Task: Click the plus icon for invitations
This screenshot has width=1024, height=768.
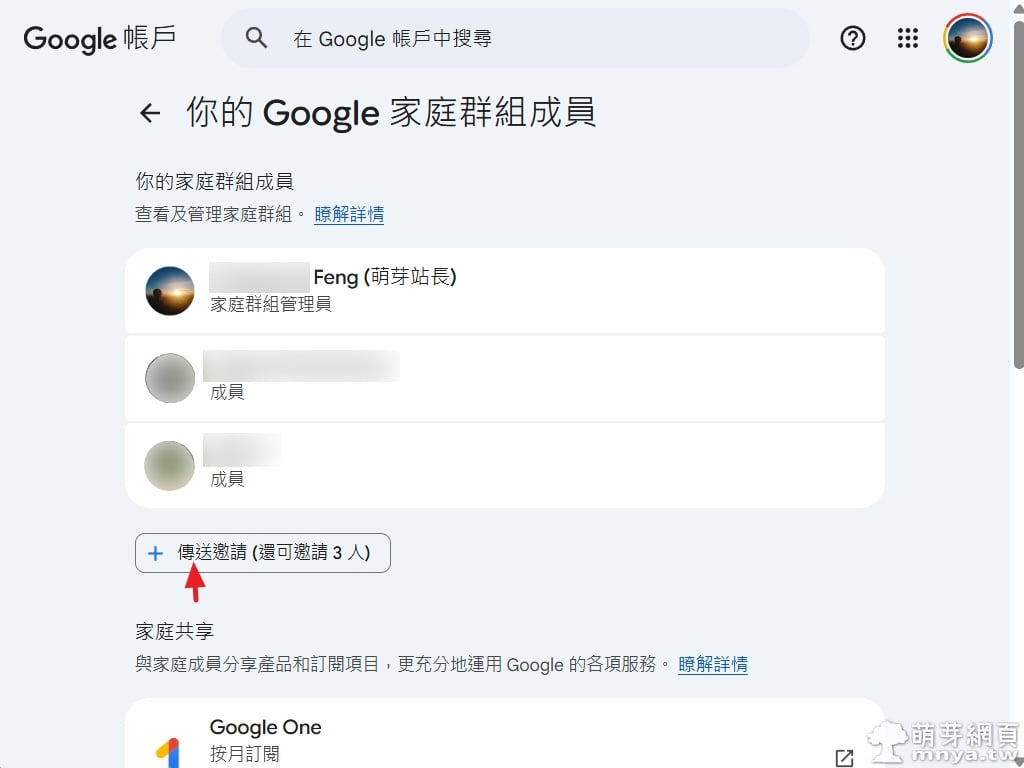Action: point(155,553)
